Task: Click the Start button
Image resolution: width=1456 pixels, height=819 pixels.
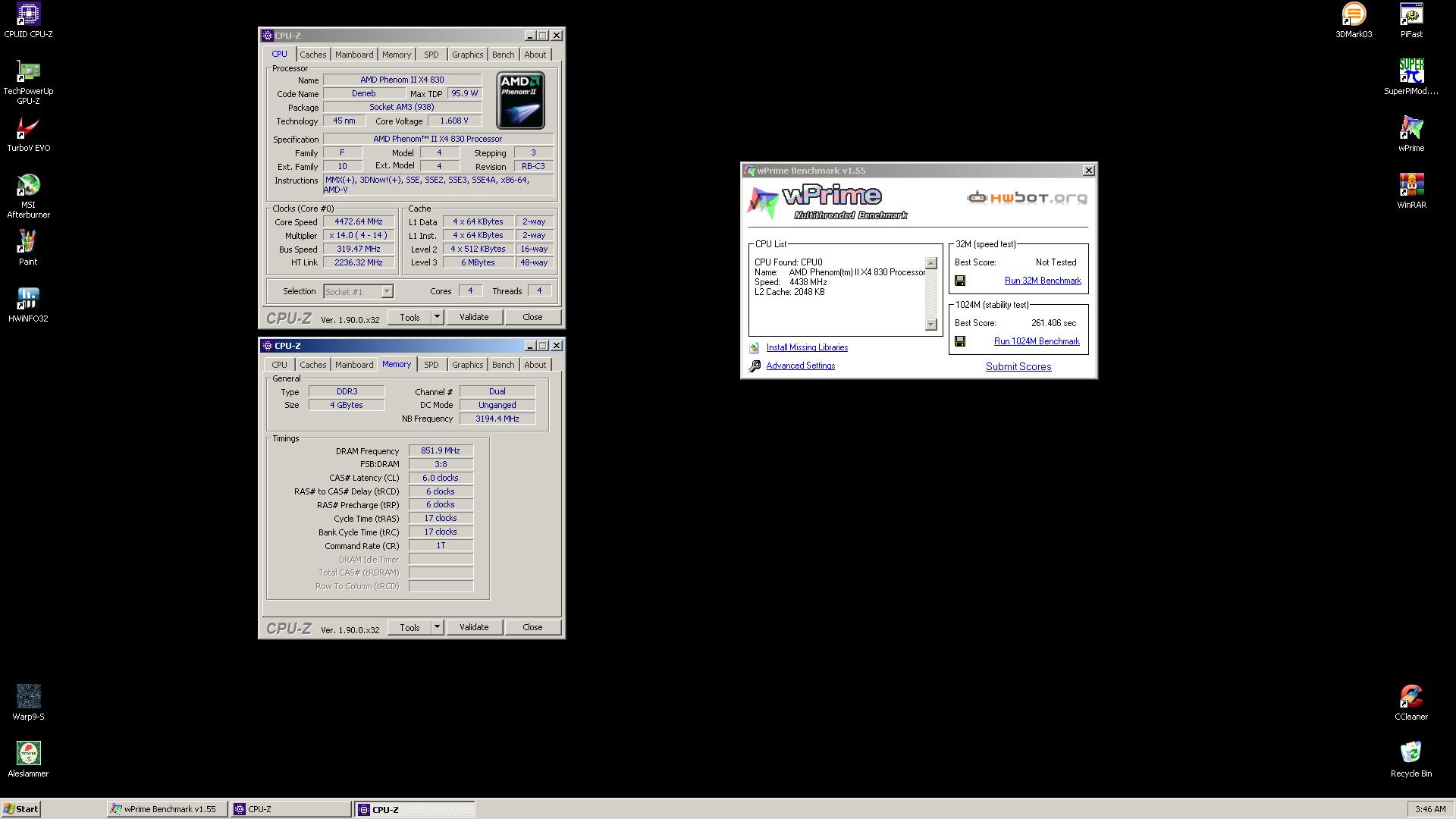Action: click(x=21, y=809)
